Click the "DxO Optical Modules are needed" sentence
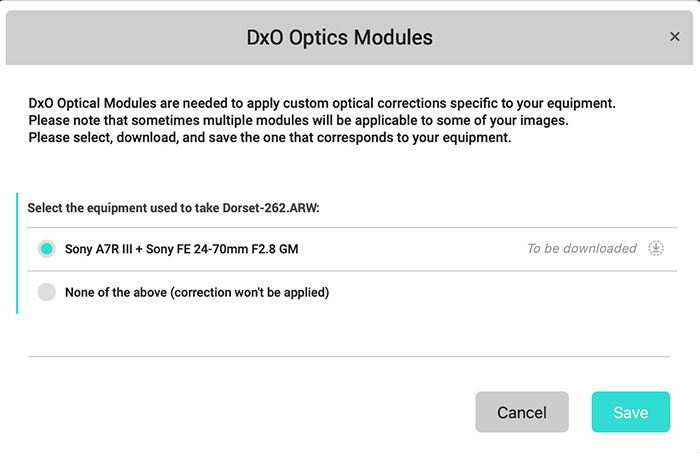700x469 pixels. (321, 103)
